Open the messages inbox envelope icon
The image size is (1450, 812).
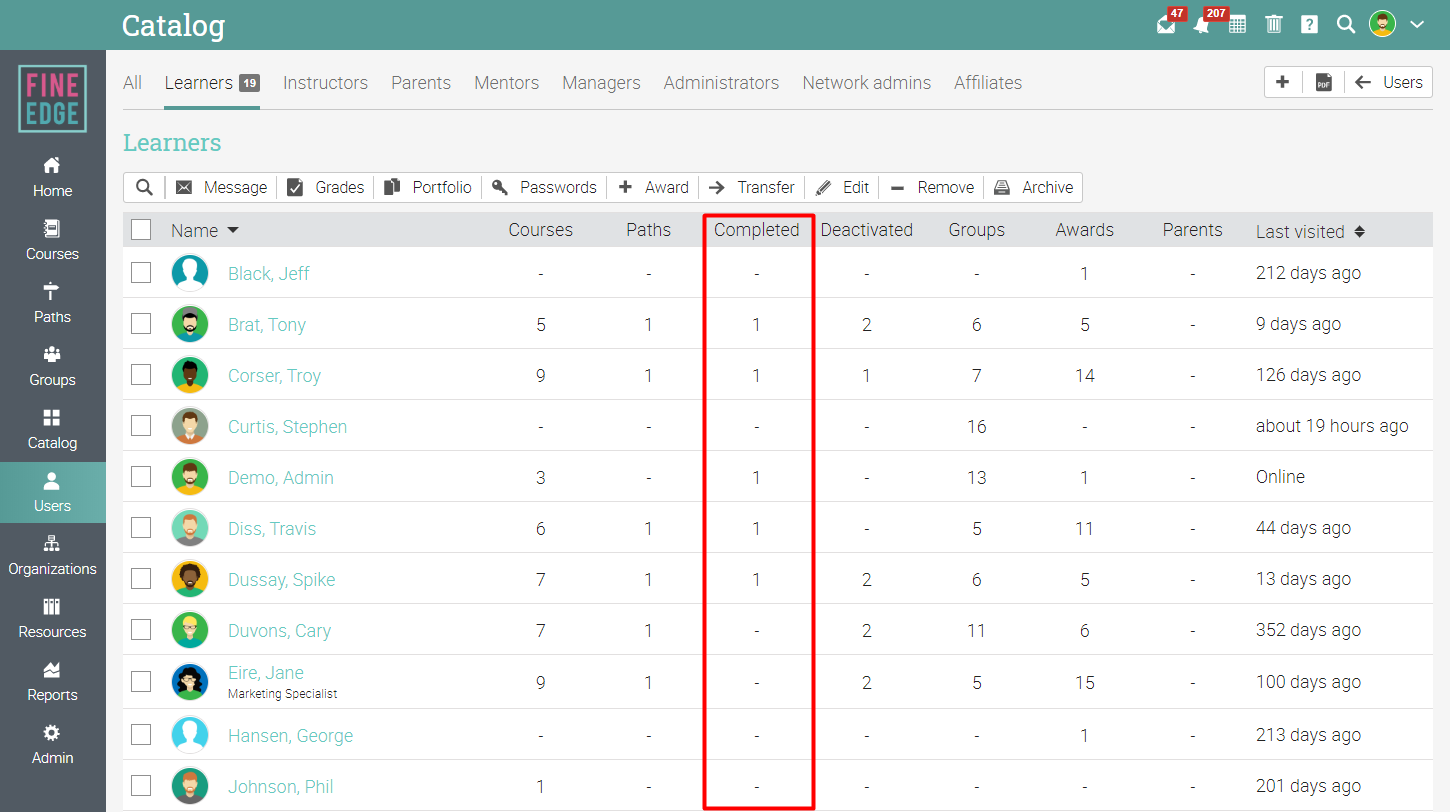click(x=1166, y=25)
